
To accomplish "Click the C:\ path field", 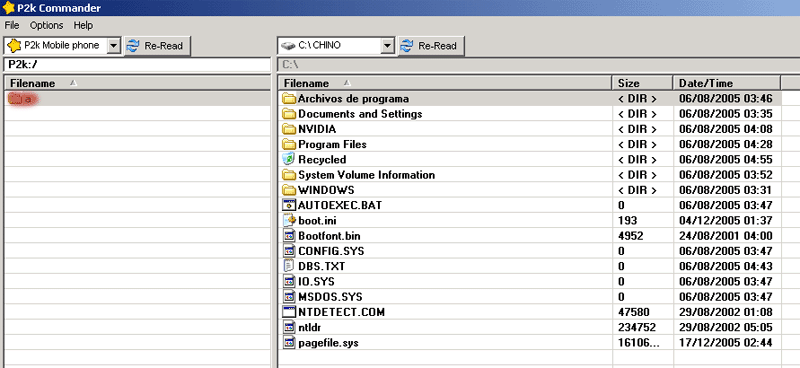I will point(538,65).
